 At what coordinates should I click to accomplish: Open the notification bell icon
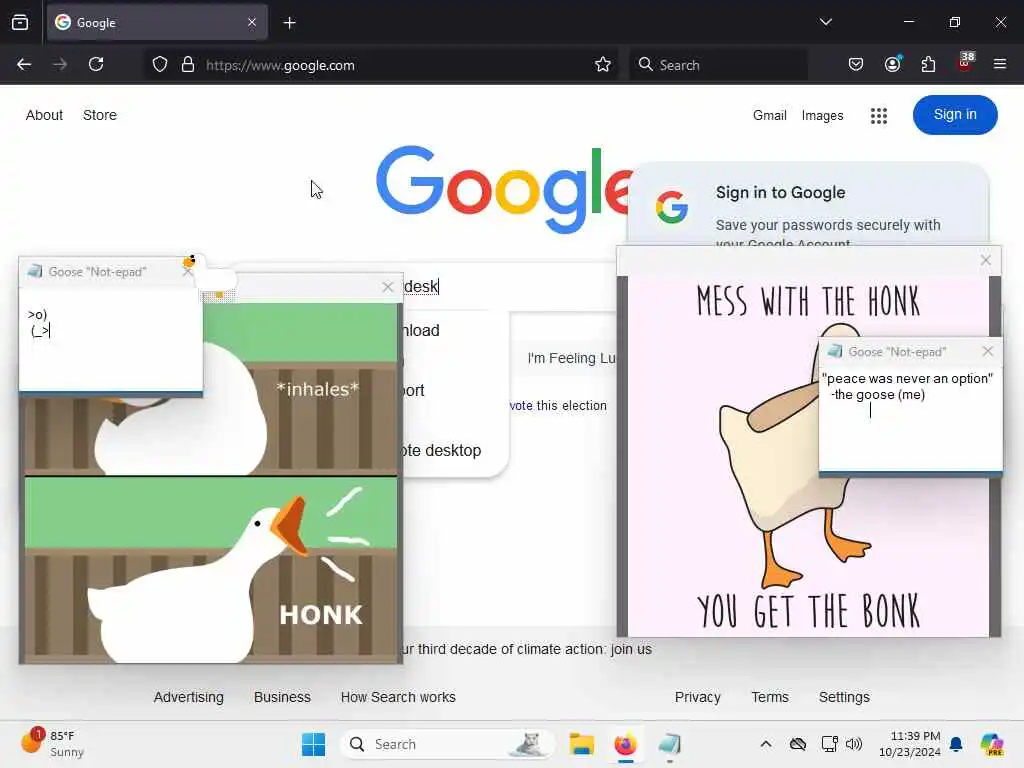pos(956,744)
